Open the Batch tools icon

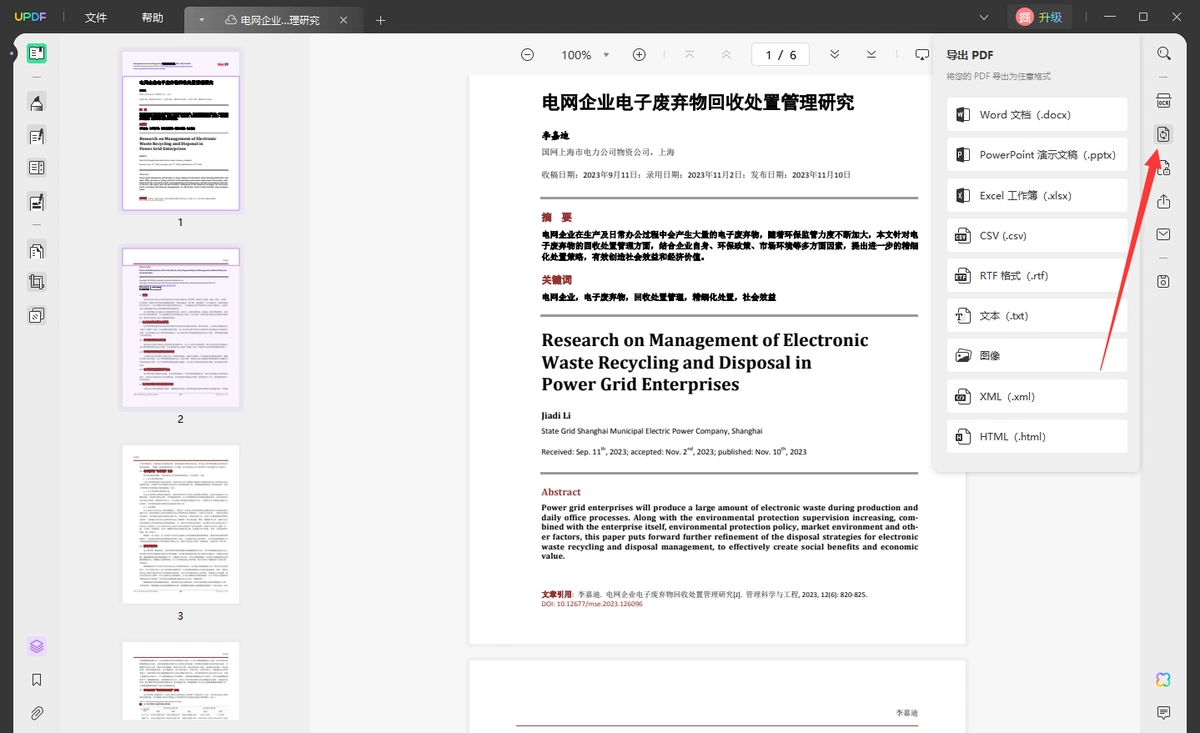pyautogui.click(x=36, y=315)
